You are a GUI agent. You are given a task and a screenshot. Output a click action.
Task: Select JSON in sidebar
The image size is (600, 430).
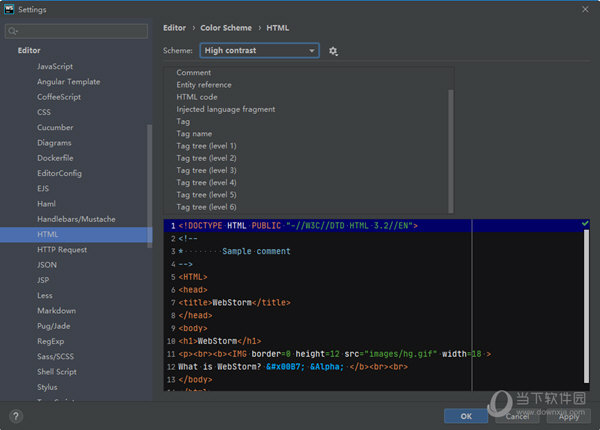[47, 265]
